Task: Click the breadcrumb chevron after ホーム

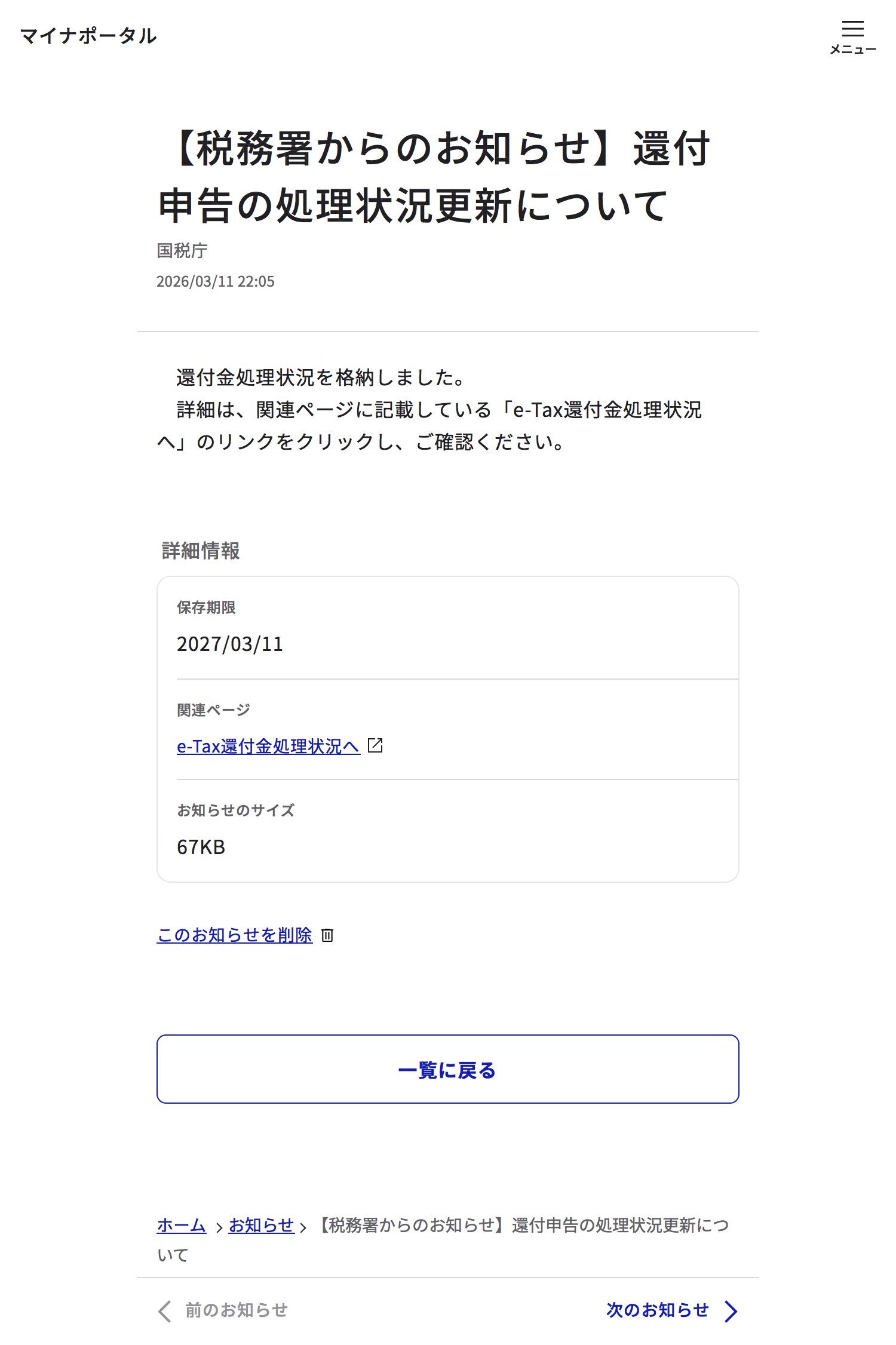Action: (x=219, y=1228)
